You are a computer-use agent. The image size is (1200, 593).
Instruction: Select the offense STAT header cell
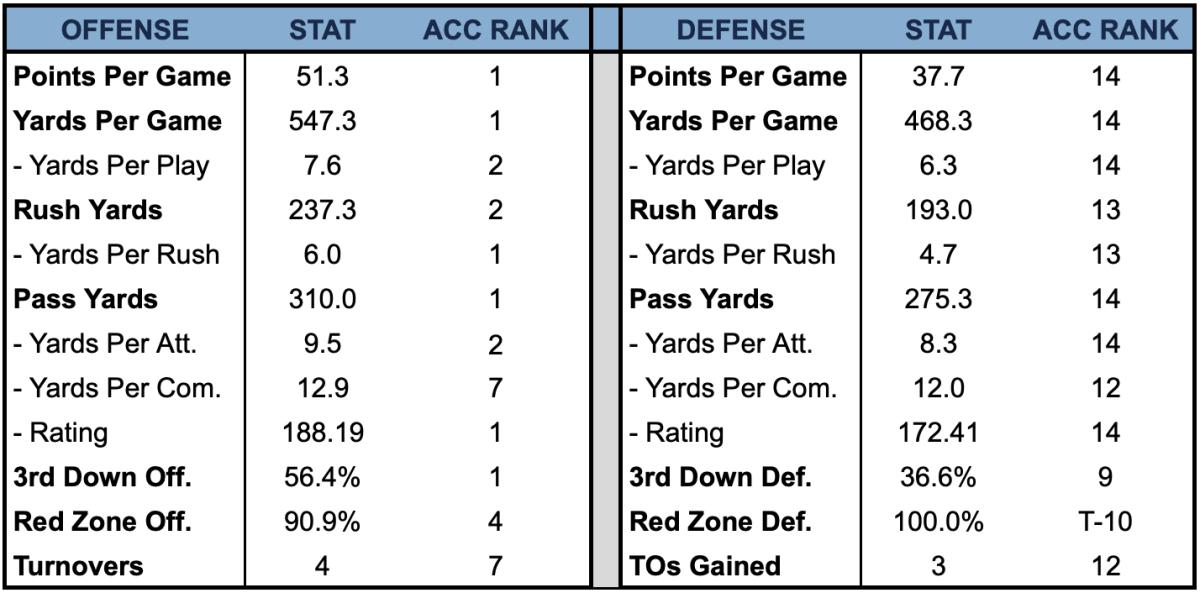pyautogui.click(x=322, y=30)
